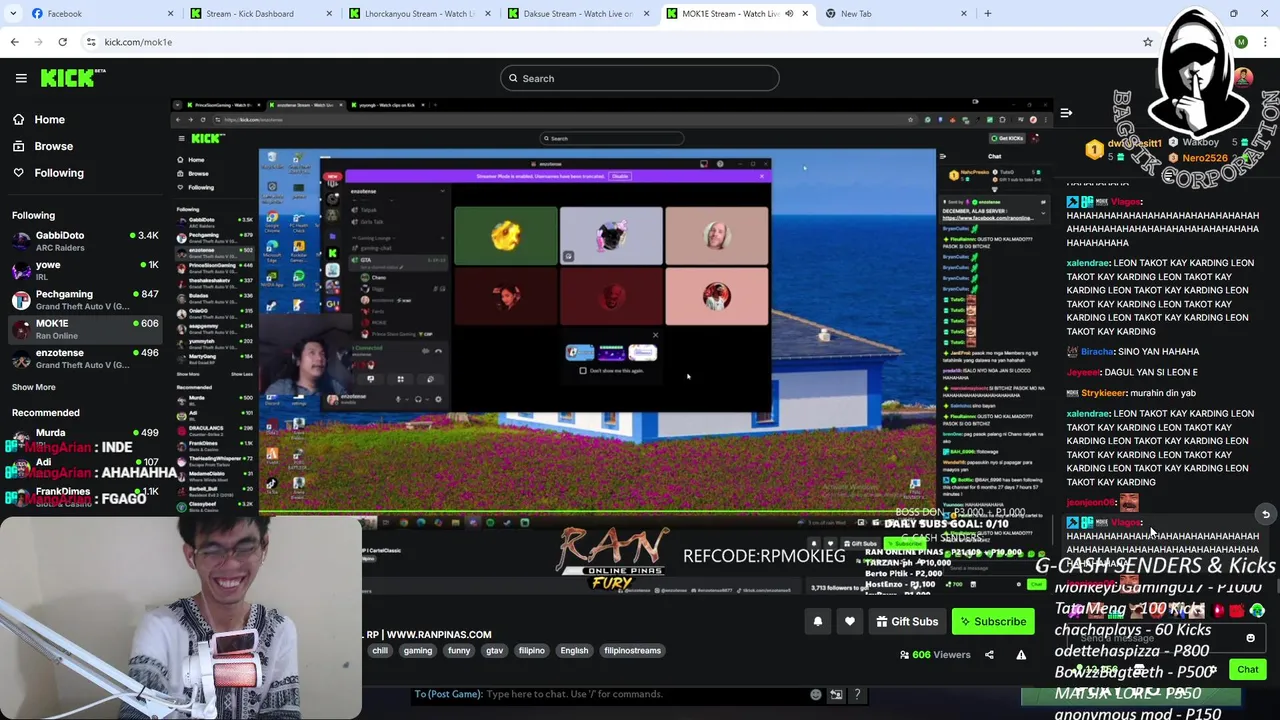Screen dimensions: 1280x720
Task: Open yowe channel avatar
Action: pyautogui.click(x=21, y=270)
